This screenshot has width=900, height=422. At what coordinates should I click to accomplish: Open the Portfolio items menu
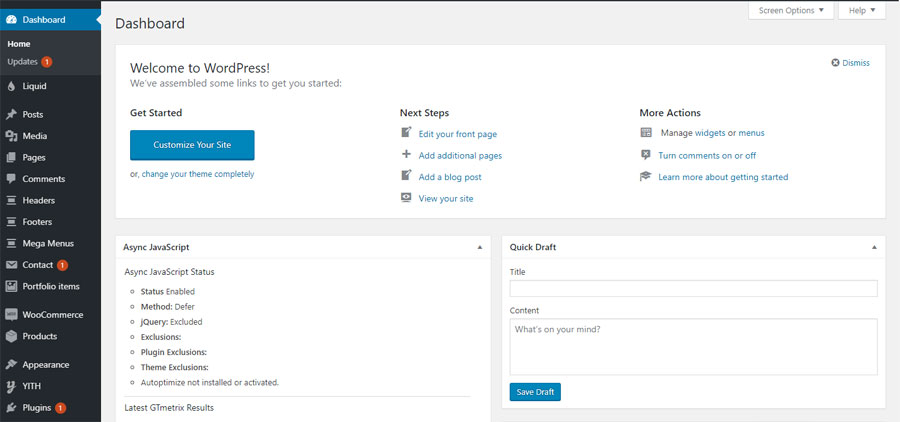click(x=51, y=286)
